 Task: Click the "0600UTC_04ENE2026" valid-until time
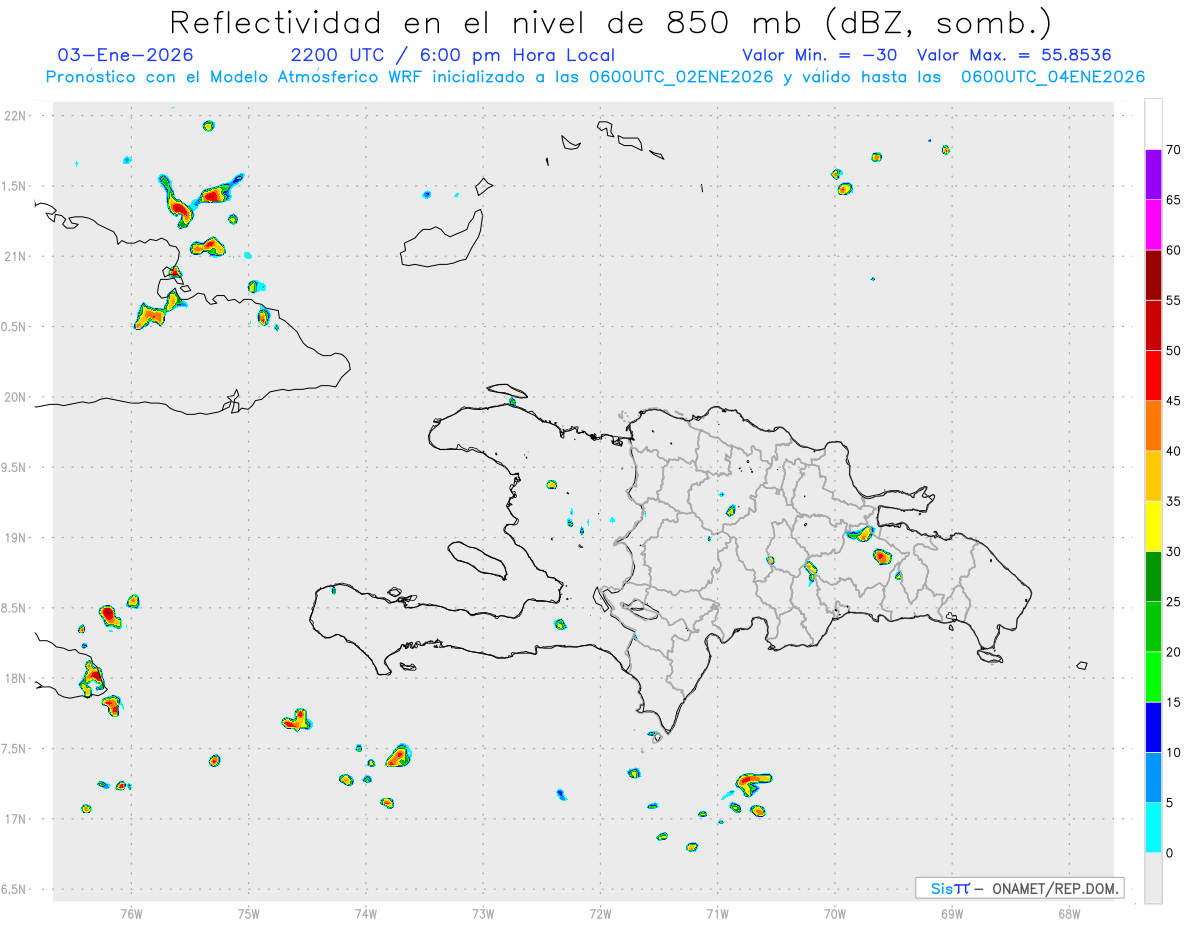coord(1053,77)
